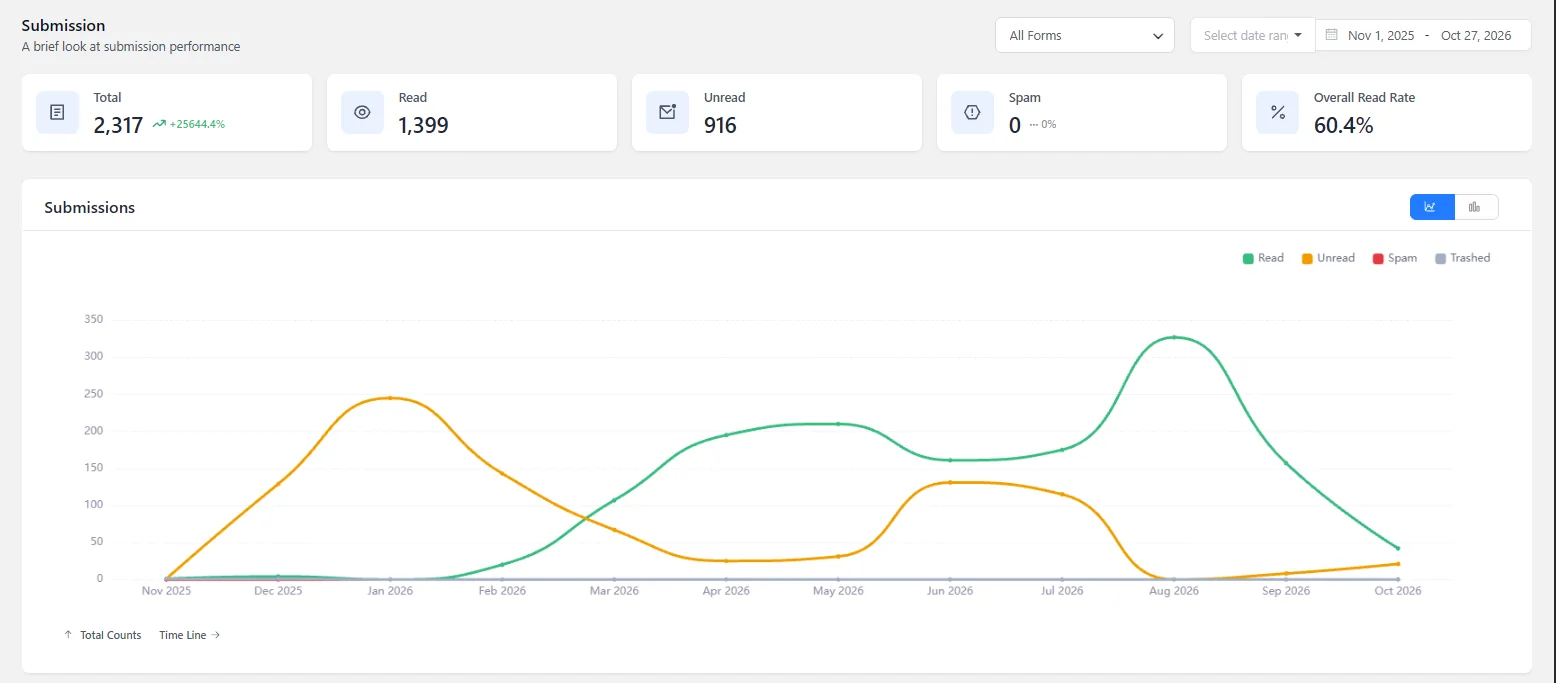Click the calendar icon in date range
This screenshot has height=683, width=1556.
(1331, 35)
